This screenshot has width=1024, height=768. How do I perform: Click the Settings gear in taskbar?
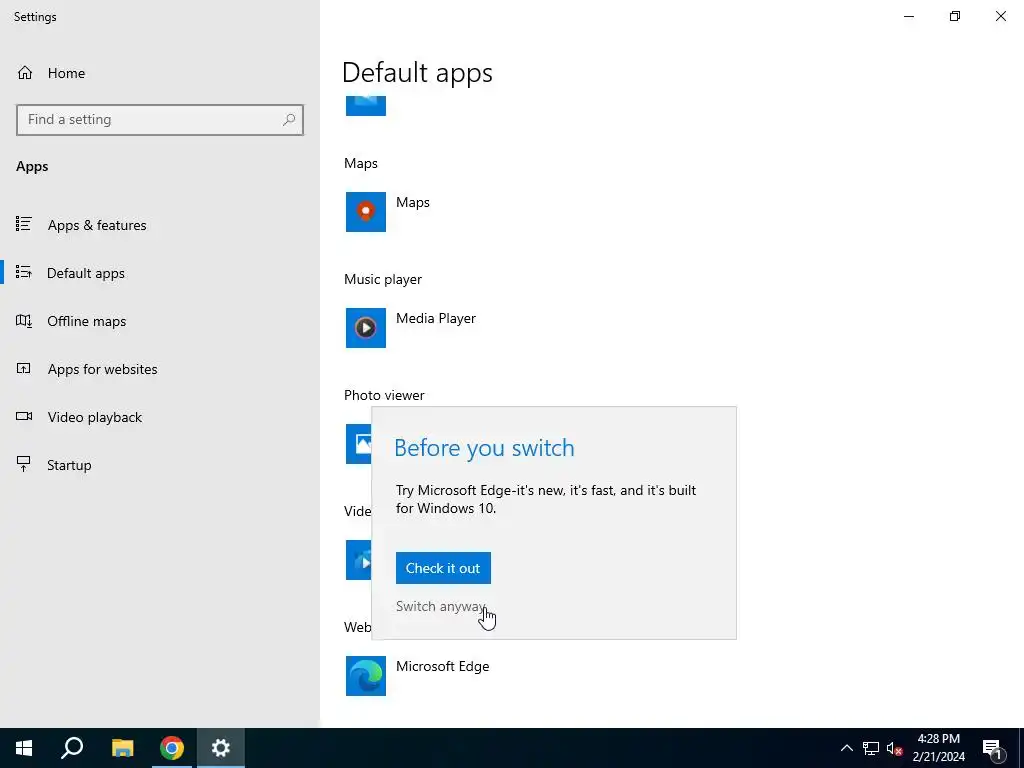221,748
